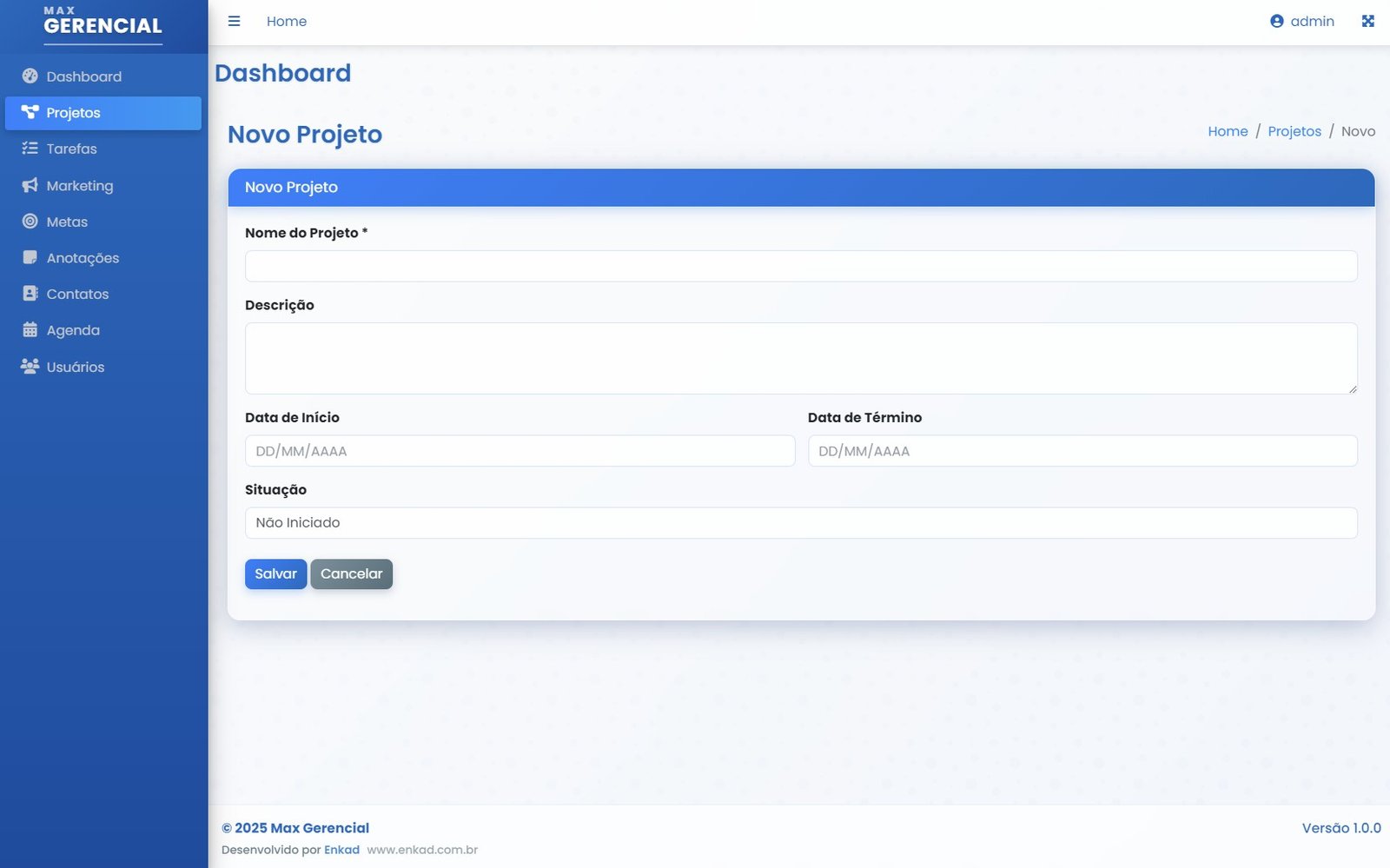Click the Usuários people icon
The height and width of the screenshot is (868, 1390).
tap(30, 367)
